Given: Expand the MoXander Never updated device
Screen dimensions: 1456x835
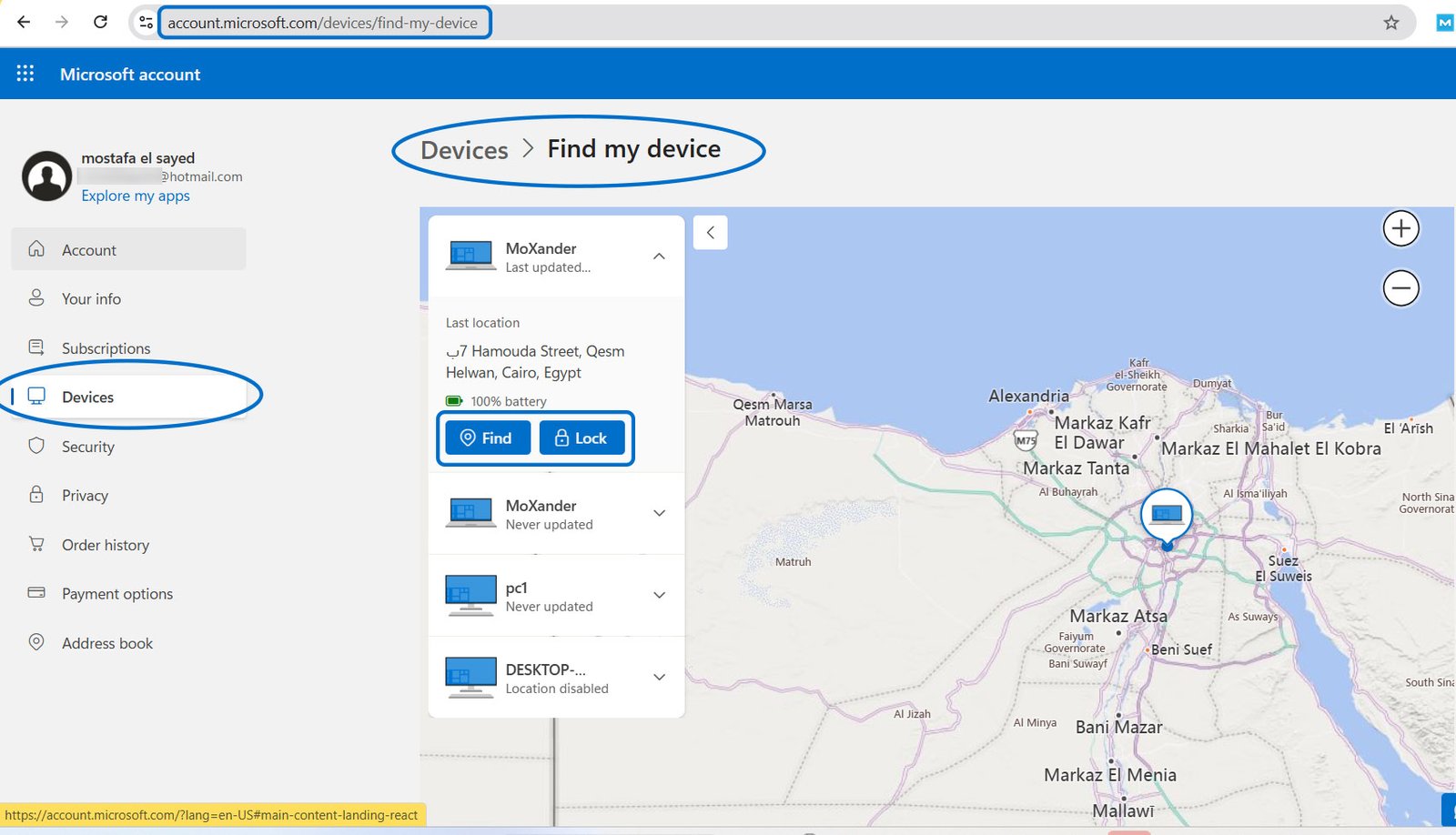Looking at the screenshot, I should click(x=659, y=513).
